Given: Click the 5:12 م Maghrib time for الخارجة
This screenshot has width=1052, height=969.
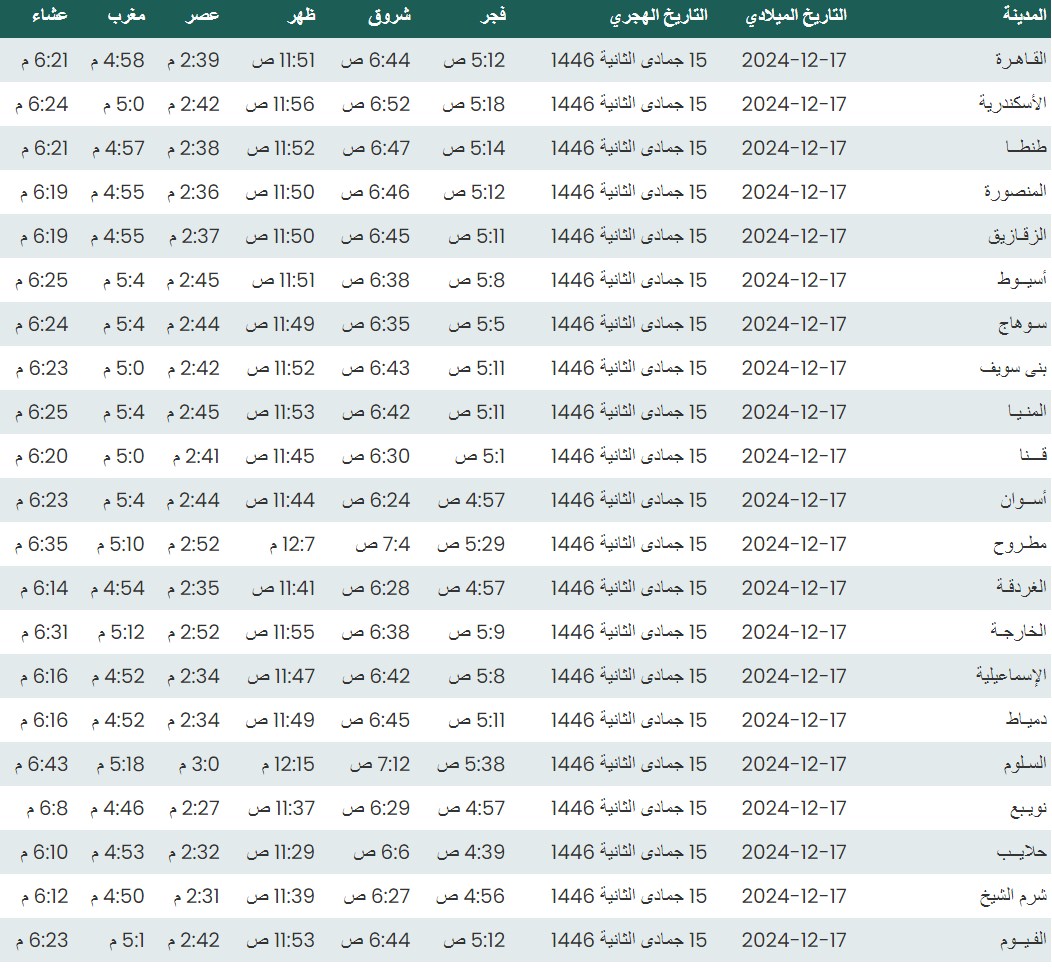Looking at the screenshot, I should [120, 632].
